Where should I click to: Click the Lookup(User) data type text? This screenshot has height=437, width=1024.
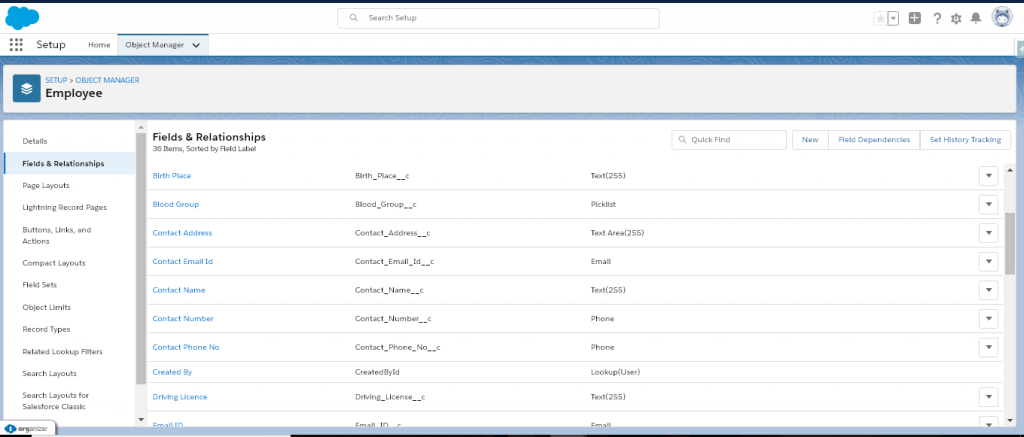click(615, 372)
